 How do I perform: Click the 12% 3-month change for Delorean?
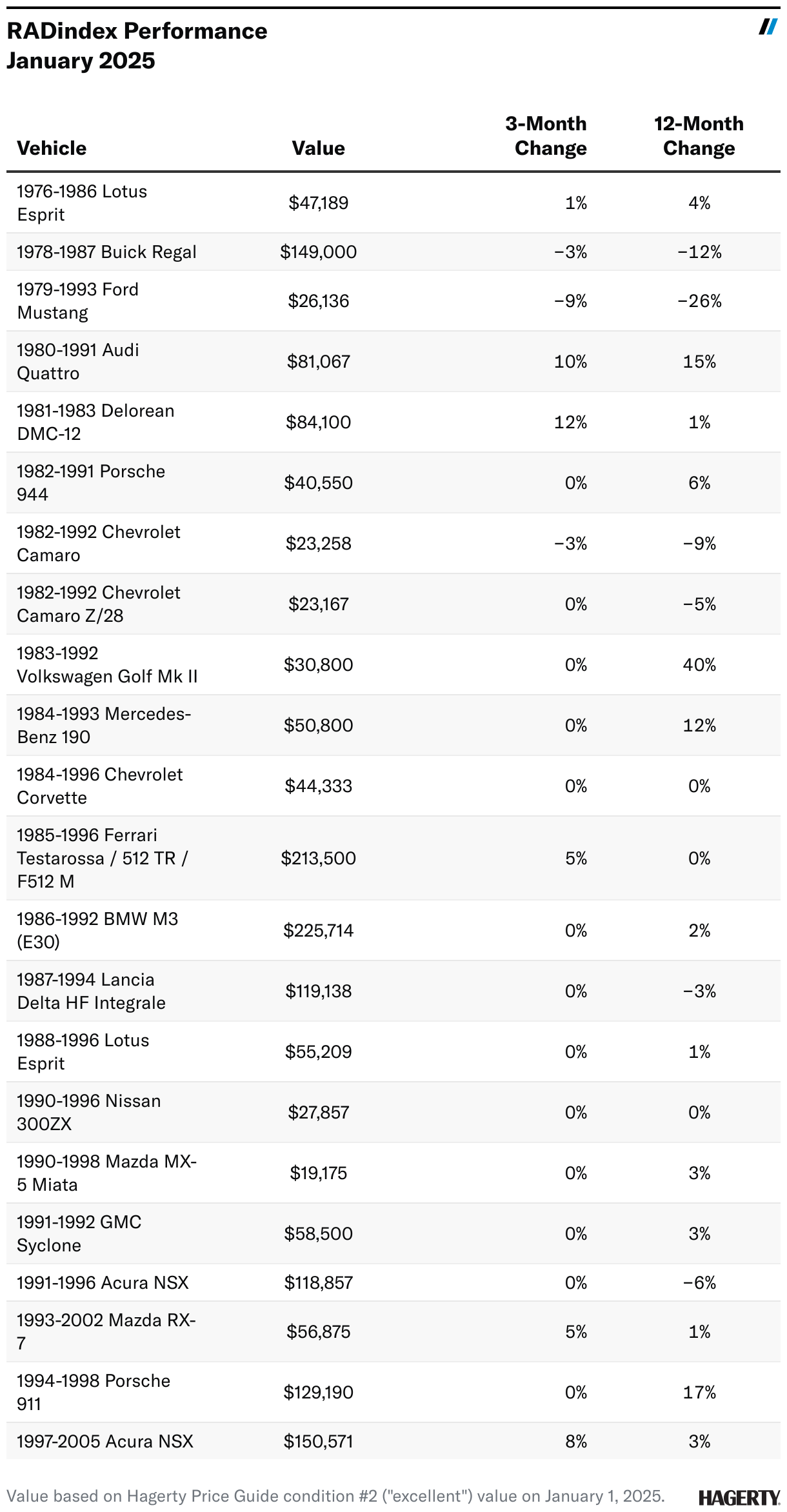coord(570,423)
